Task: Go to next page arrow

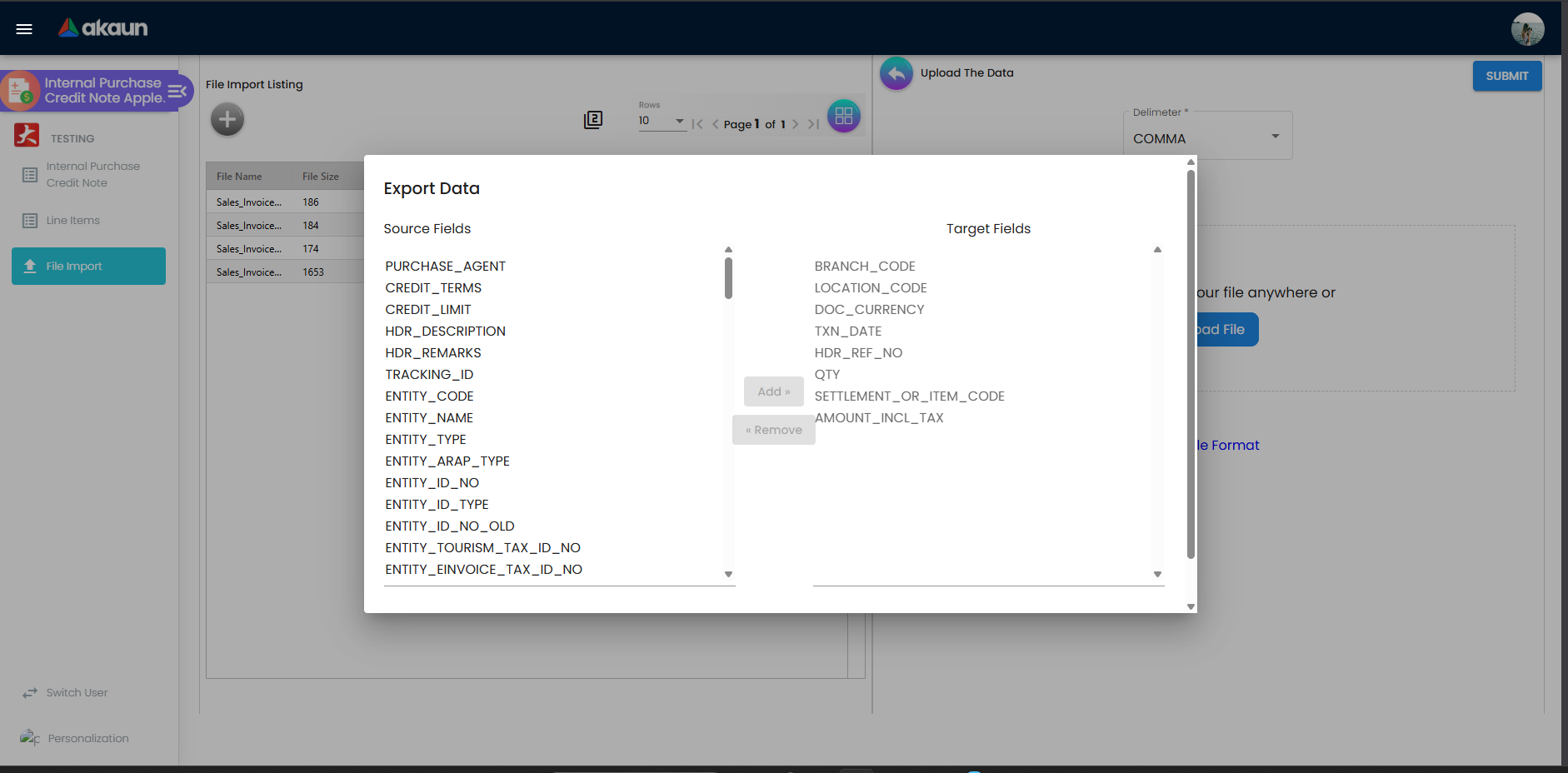Action: [x=795, y=124]
